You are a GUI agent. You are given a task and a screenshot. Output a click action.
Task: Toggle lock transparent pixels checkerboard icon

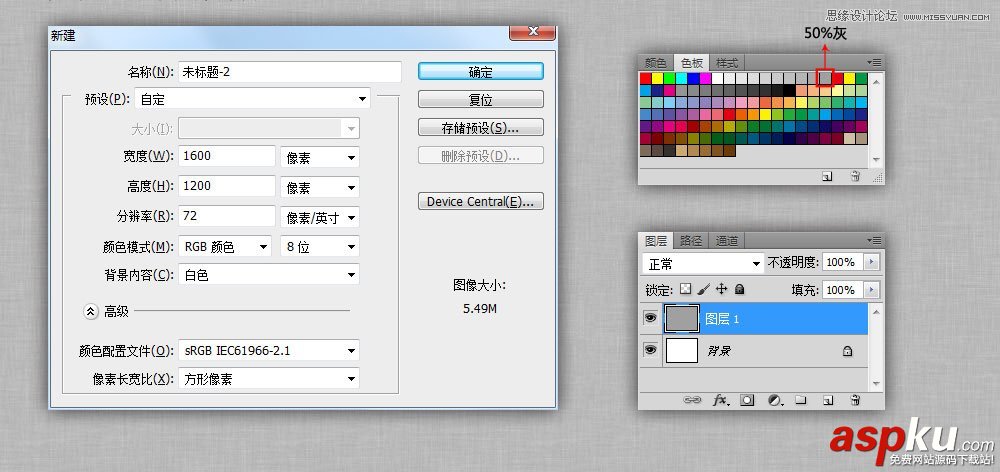(686, 289)
